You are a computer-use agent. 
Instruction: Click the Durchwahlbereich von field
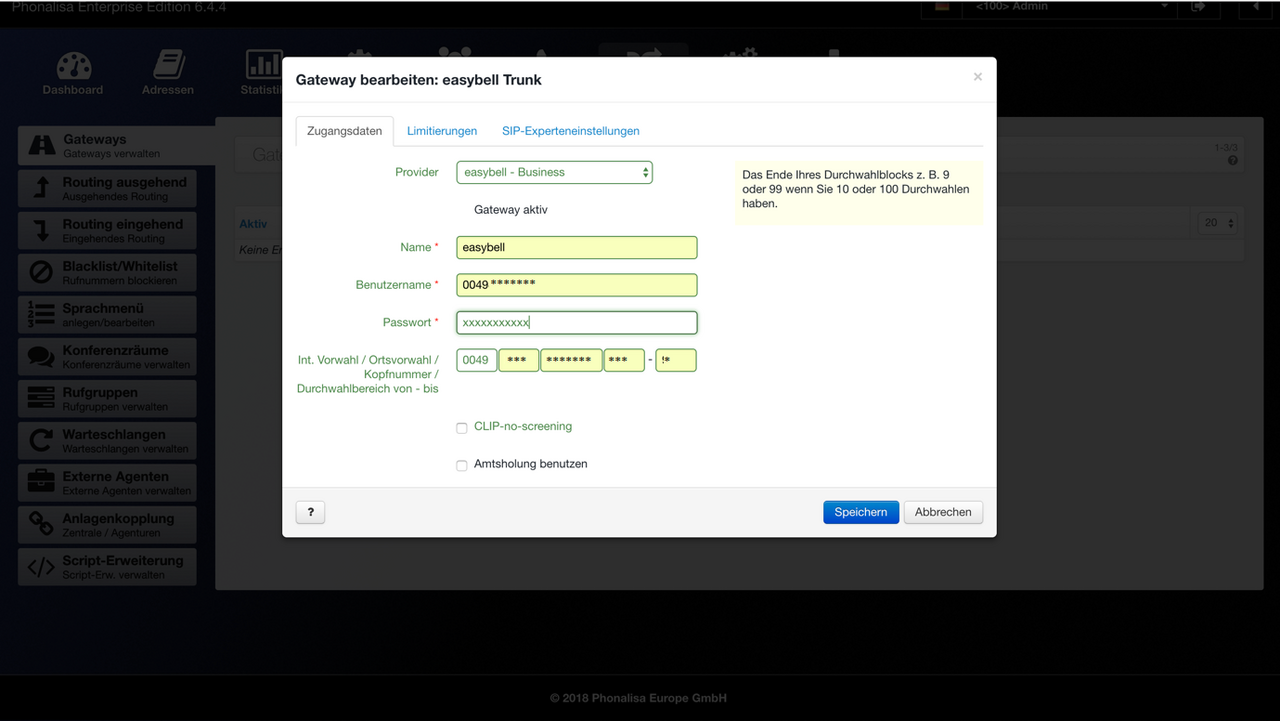[624, 360]
